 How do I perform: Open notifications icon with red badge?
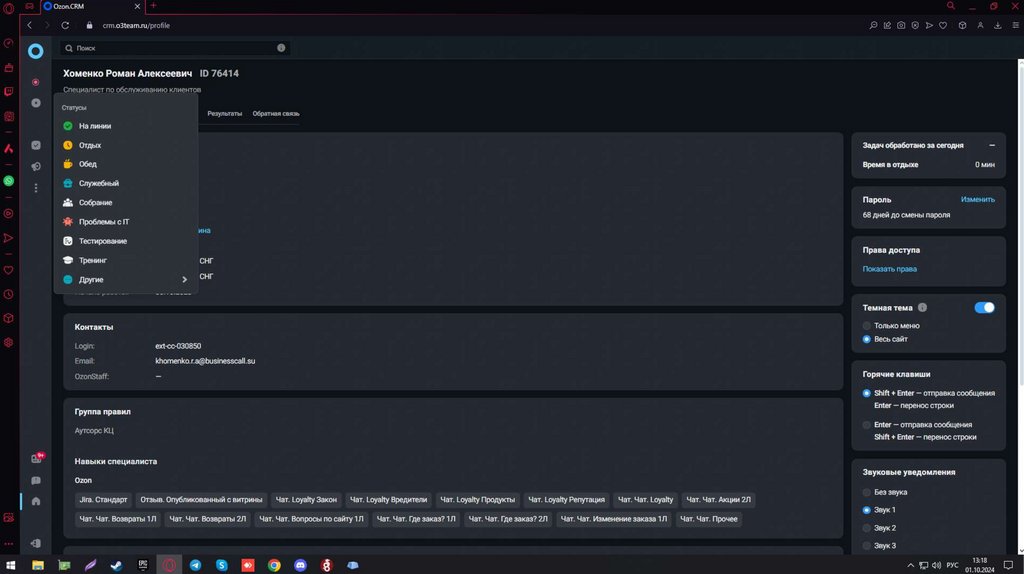[37, 458]
